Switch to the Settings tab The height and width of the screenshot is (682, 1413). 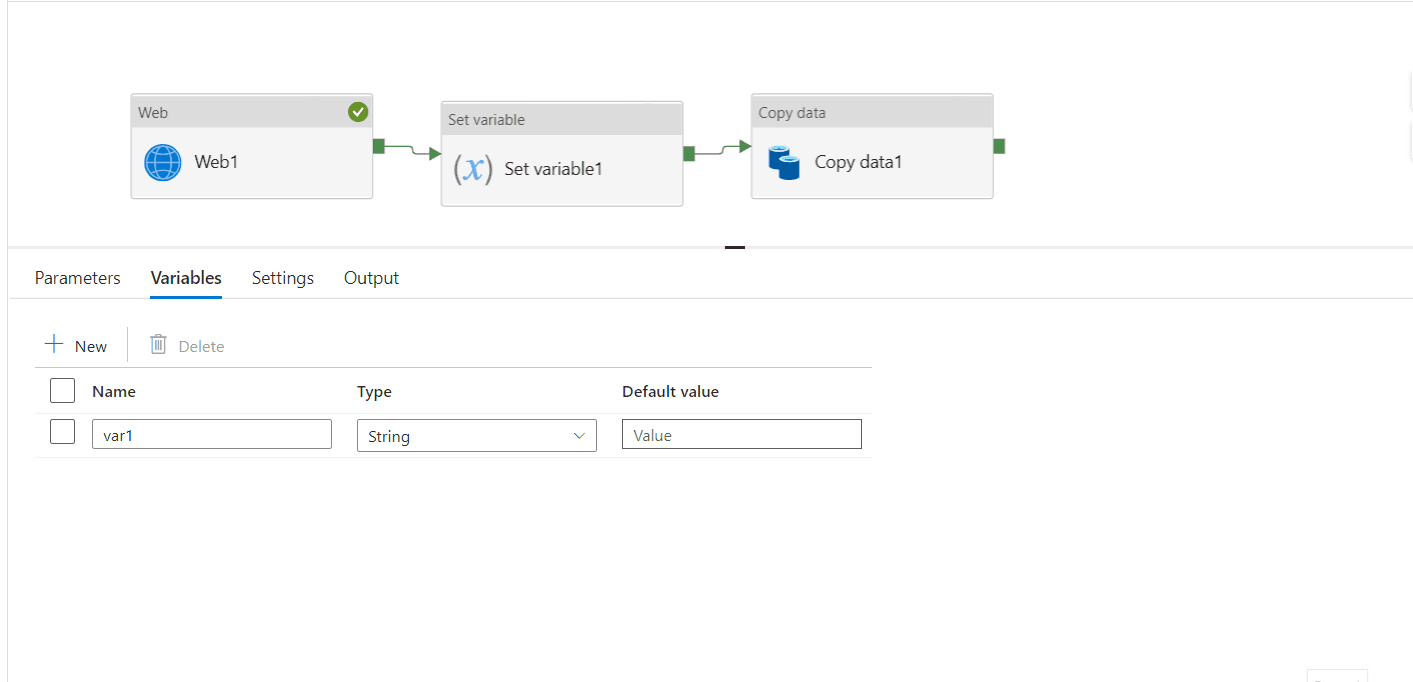282,278
